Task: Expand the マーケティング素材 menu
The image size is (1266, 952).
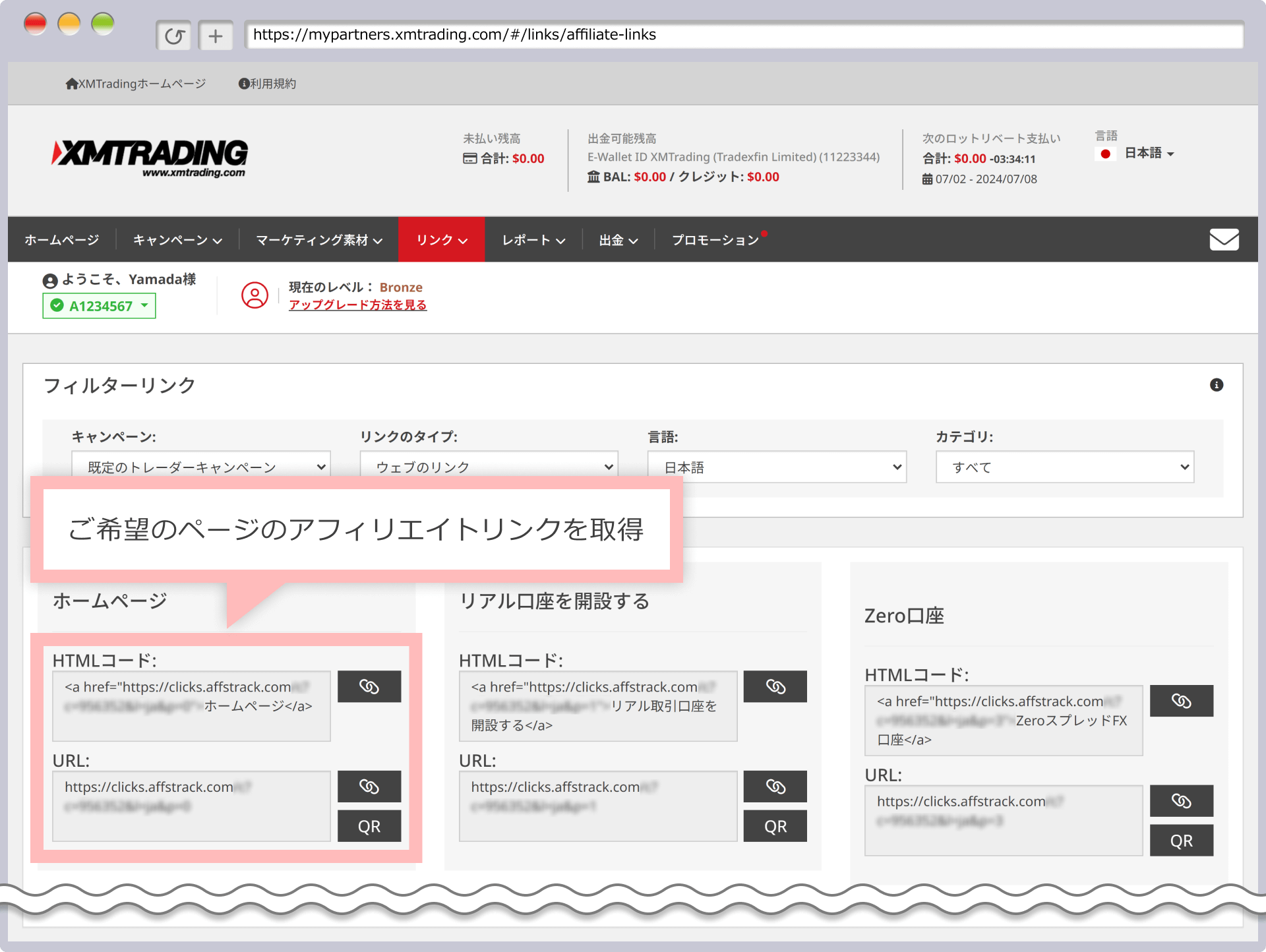Action: click(319, 240)
